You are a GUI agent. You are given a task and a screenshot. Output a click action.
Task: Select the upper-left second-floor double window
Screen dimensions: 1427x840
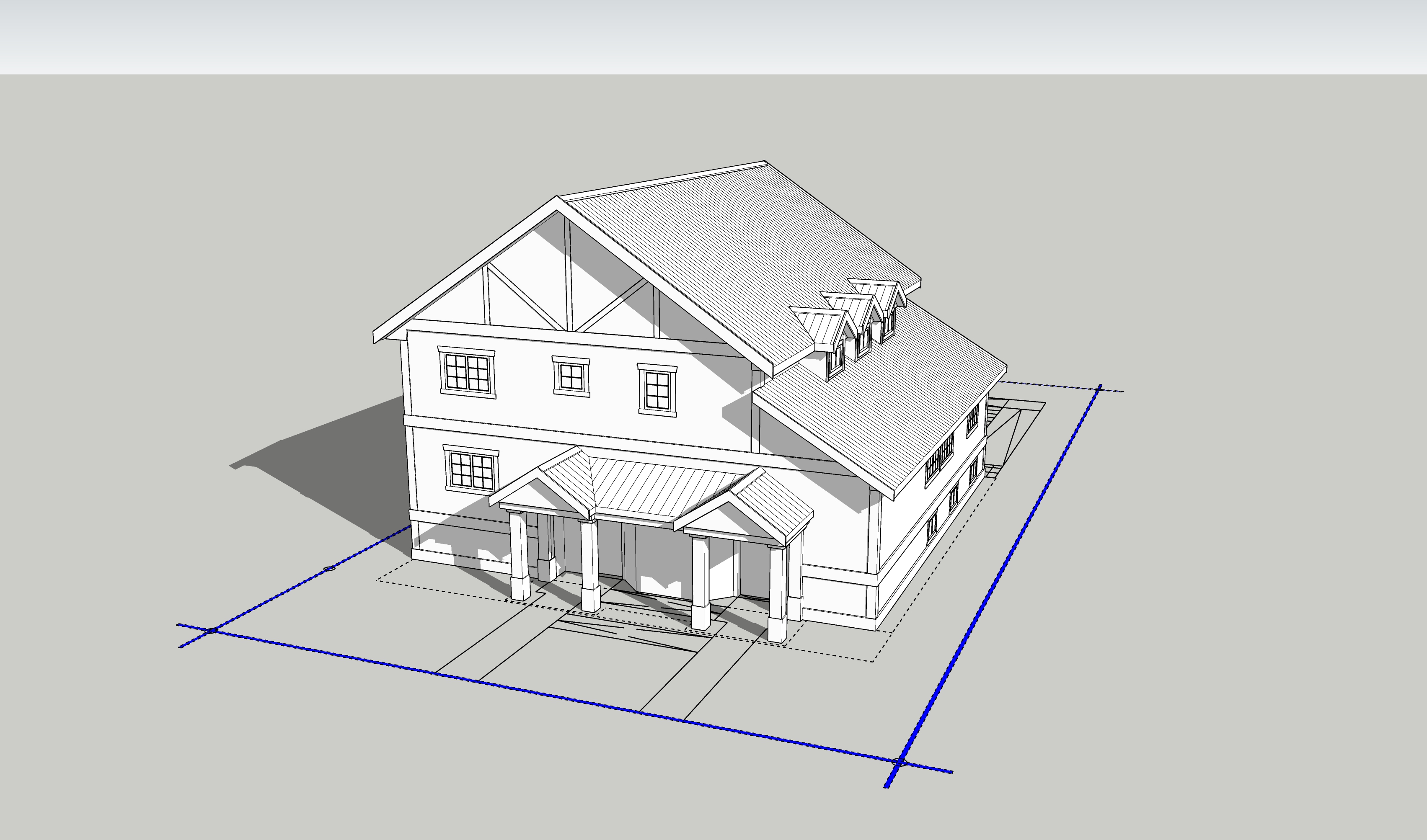pyautogui.click(x=467, y=372)
